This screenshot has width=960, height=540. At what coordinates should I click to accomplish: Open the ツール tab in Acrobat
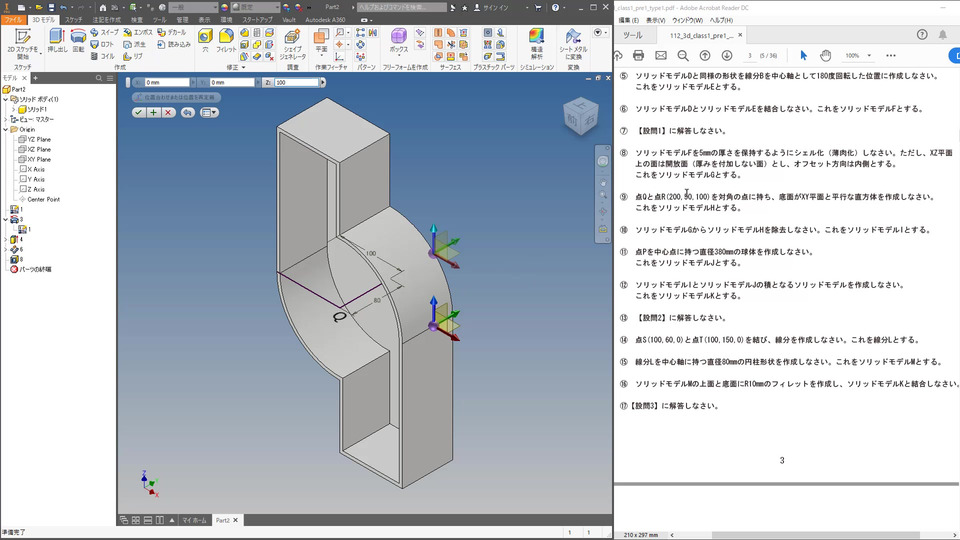tap(633, 36)
